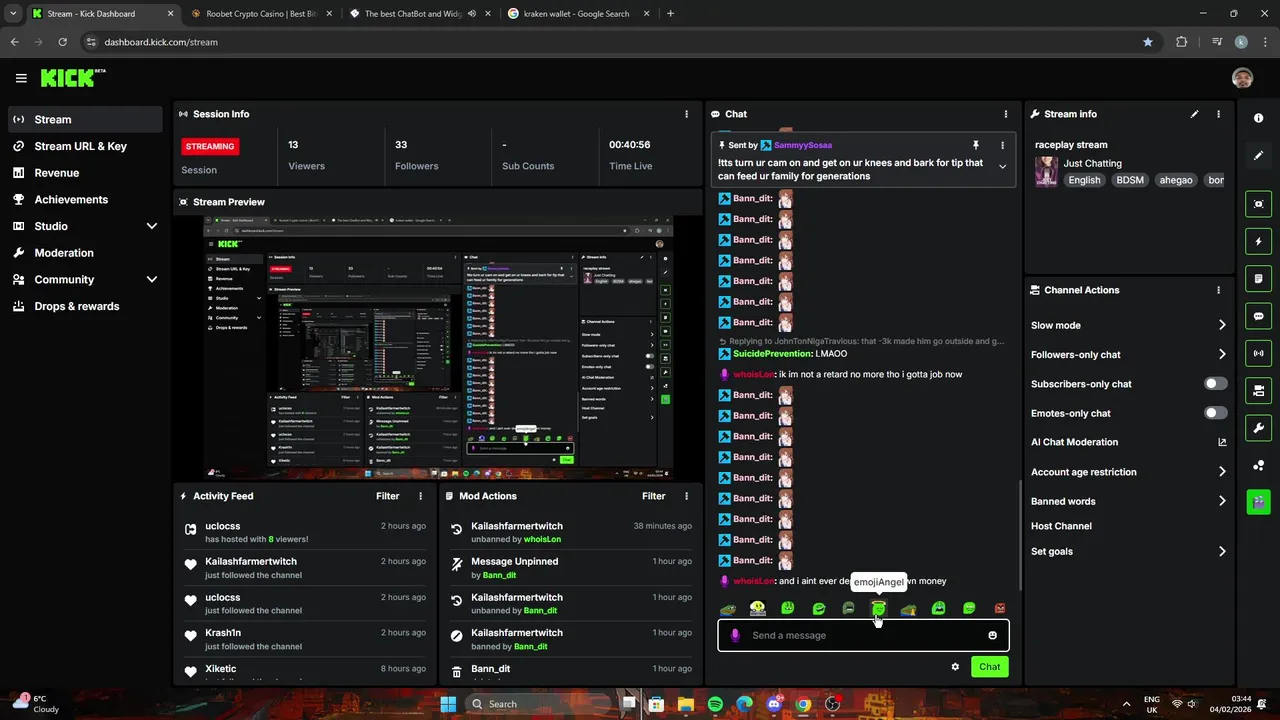Enable Subscribers-only chat toggle
The width and height of the screenshot is (1280, 720).
[x=1215, y=384]
